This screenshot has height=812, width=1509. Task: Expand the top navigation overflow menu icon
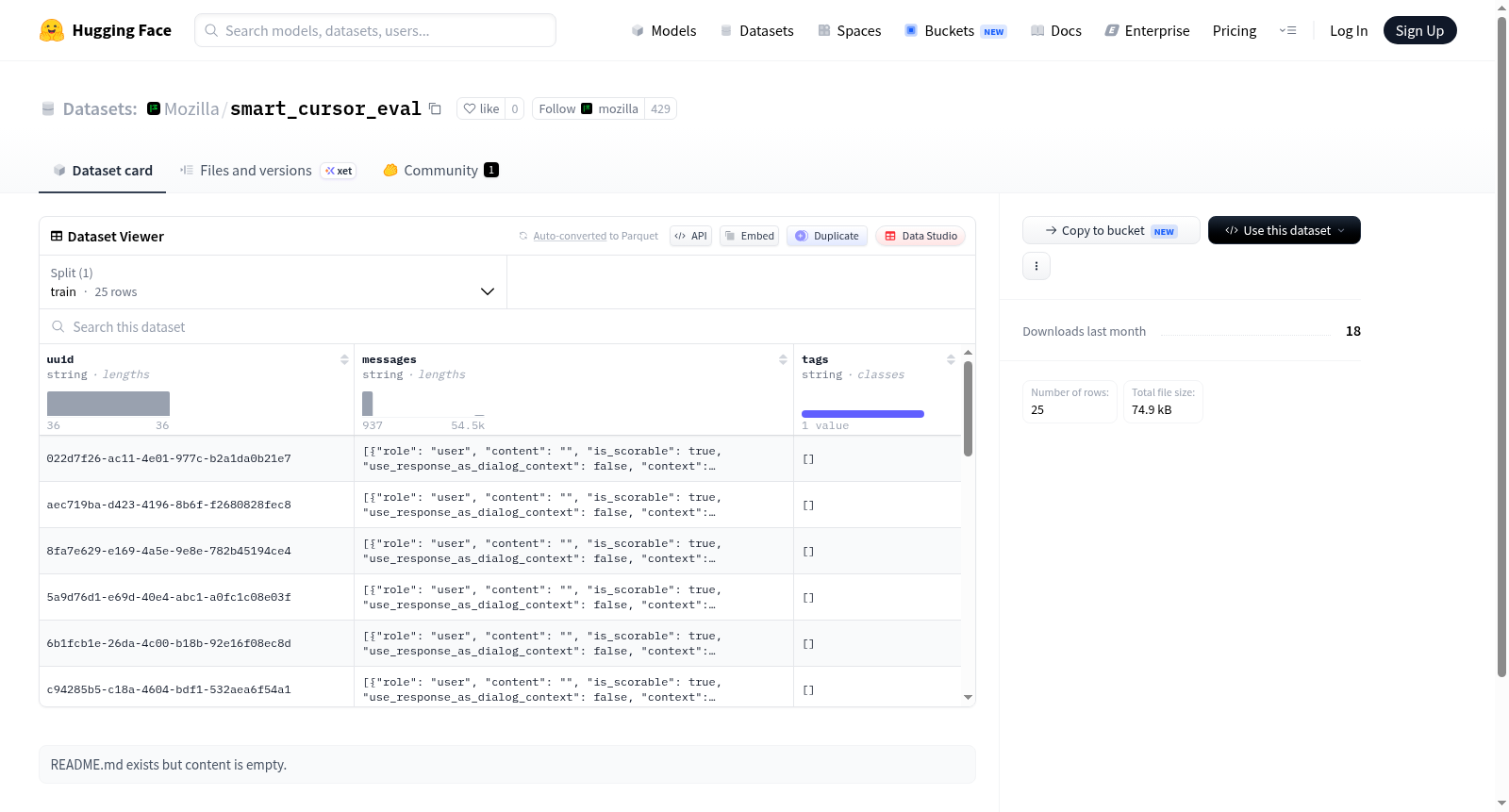click(x=1287, y=30)
